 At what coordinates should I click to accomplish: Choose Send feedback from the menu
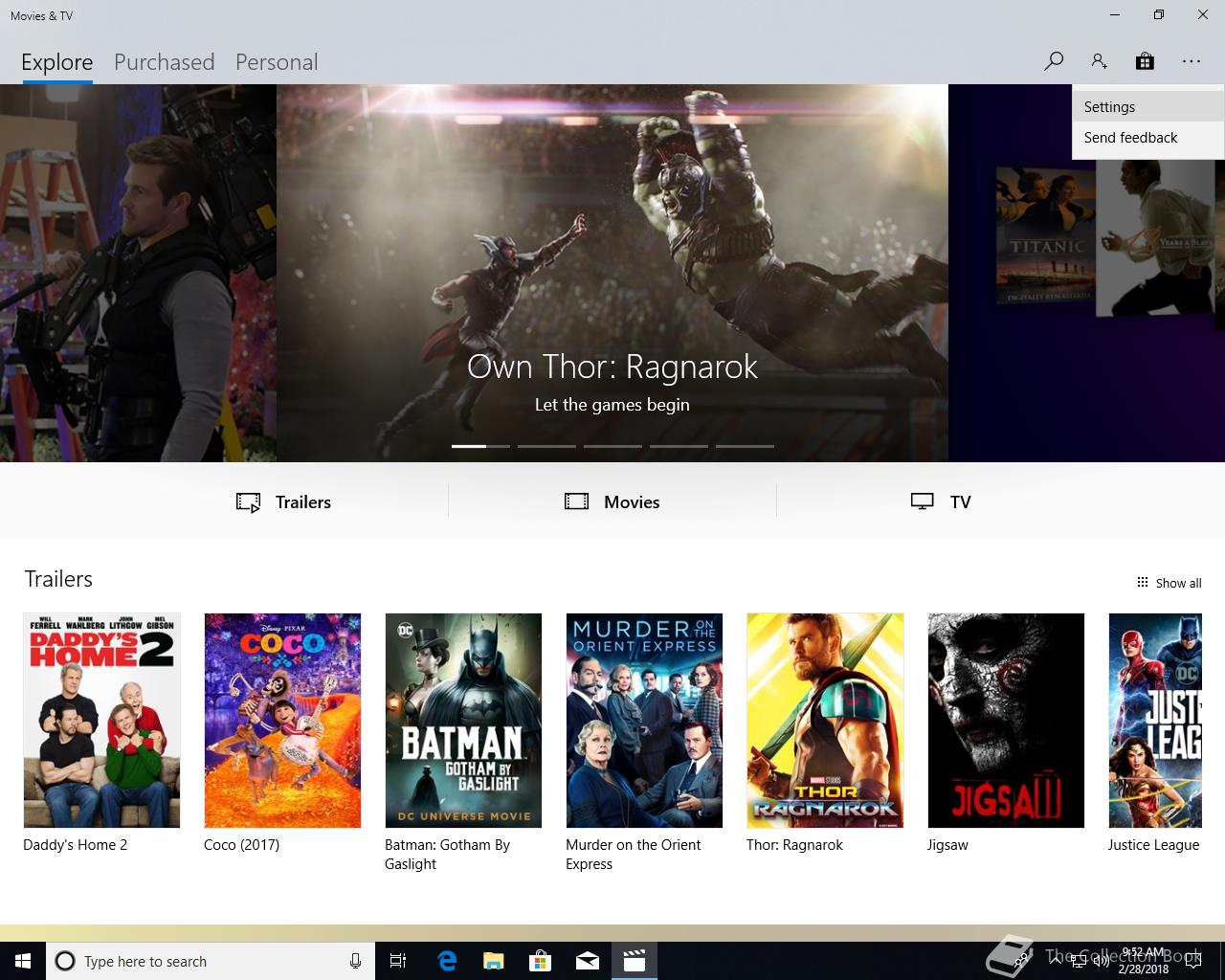(1147, 138)
